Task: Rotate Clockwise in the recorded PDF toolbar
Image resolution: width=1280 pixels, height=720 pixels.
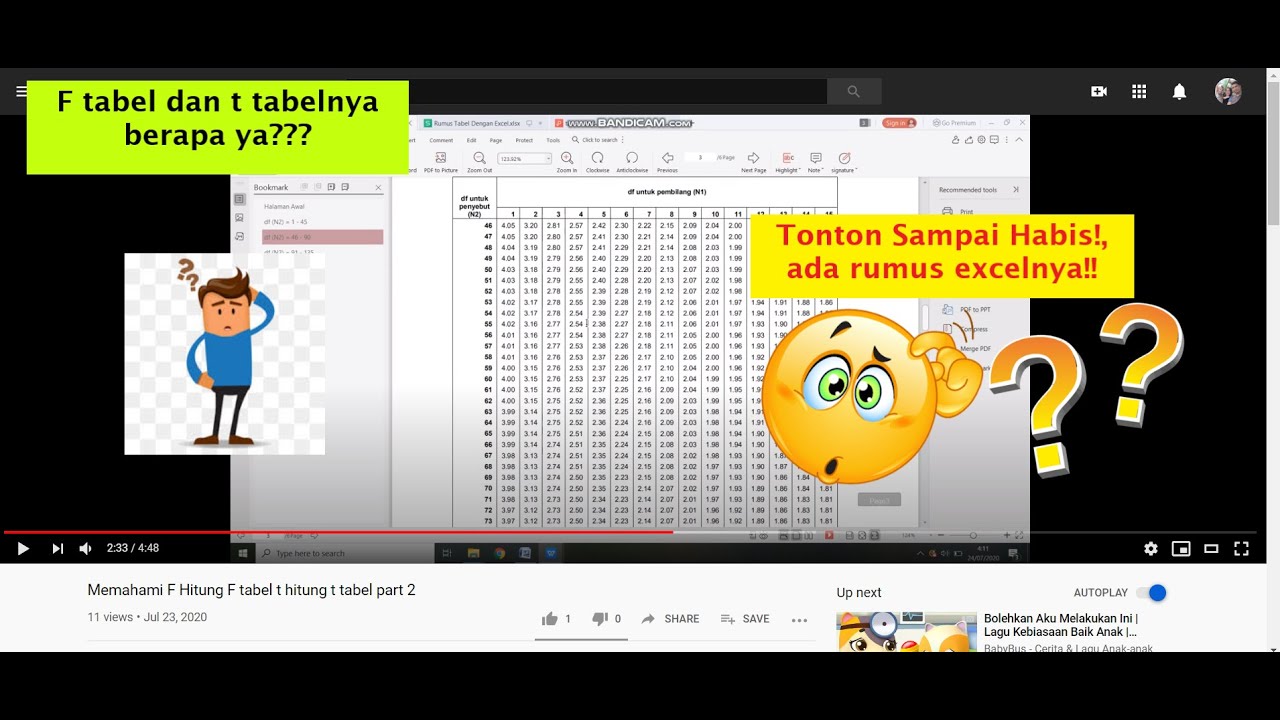Action: pos(597,162)
